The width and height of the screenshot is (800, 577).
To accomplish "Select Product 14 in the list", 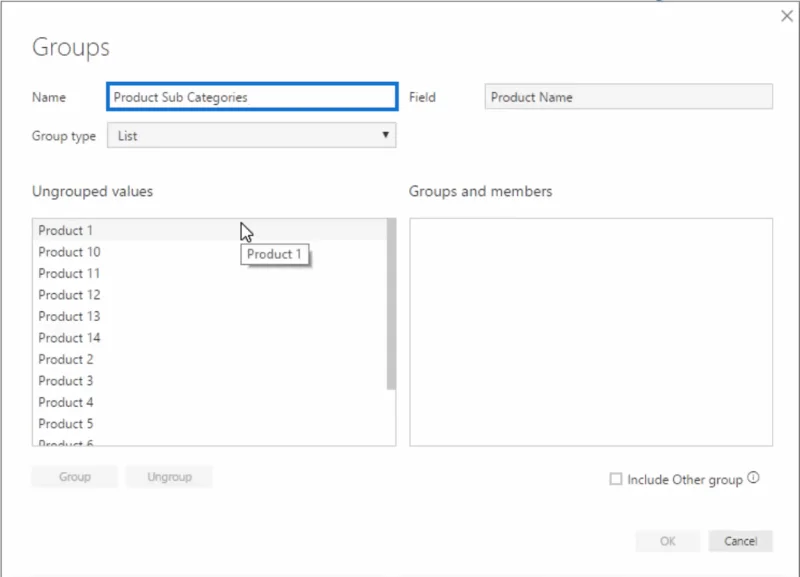I will 210,337.
